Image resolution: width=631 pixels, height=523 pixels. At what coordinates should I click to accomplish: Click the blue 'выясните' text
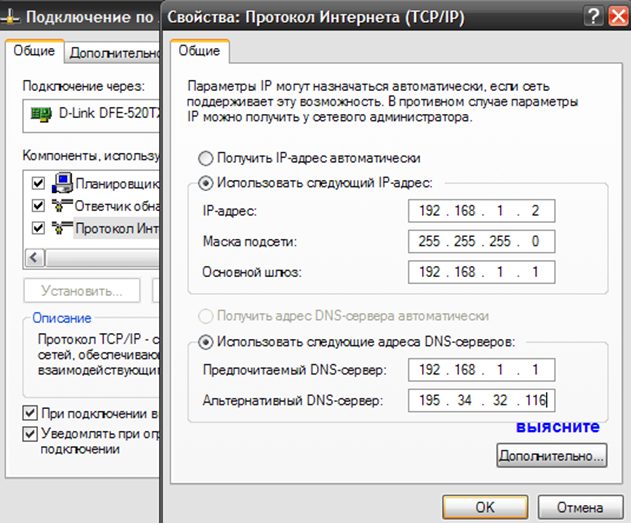(558, 426)
